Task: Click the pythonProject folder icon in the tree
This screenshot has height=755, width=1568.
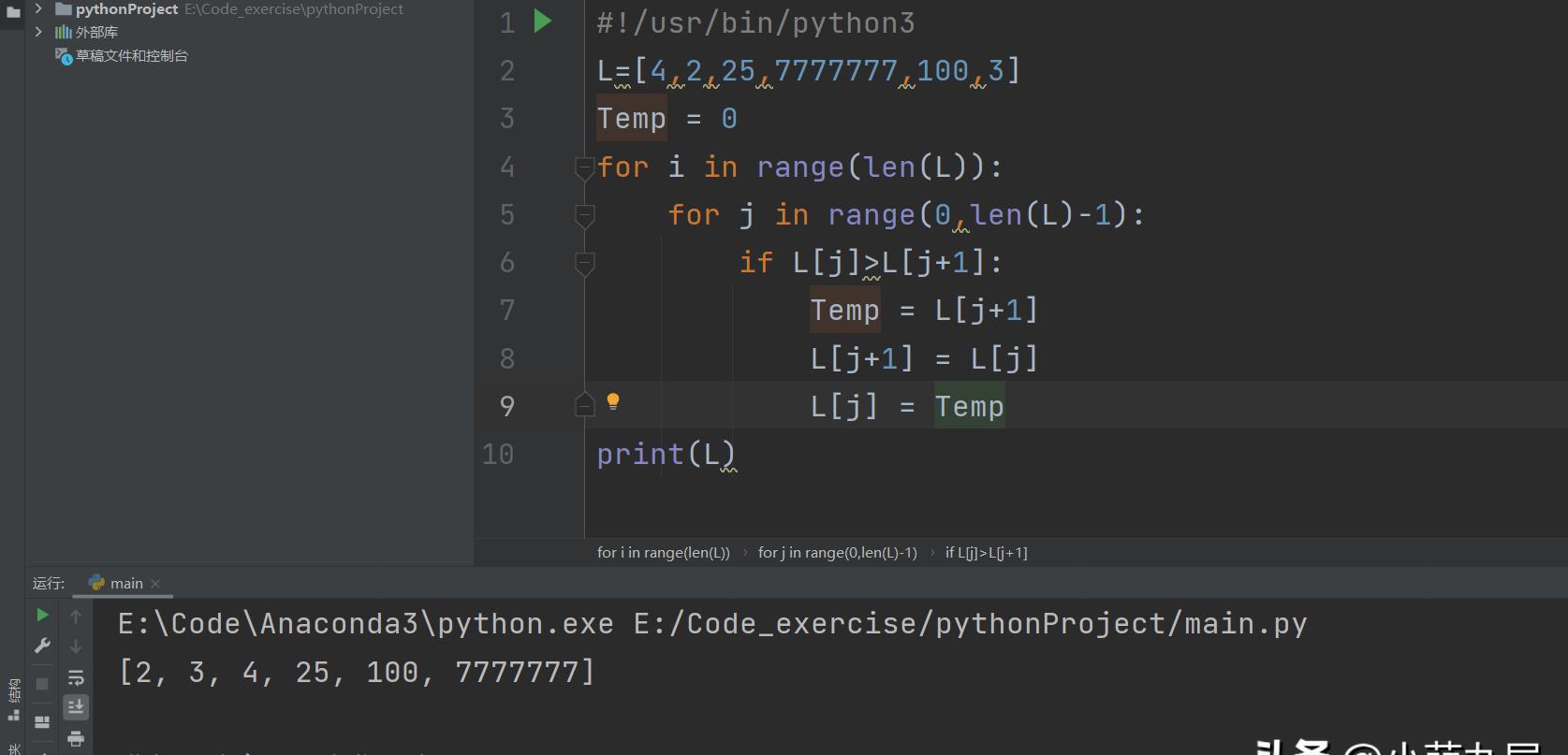Action: point(64,9)
